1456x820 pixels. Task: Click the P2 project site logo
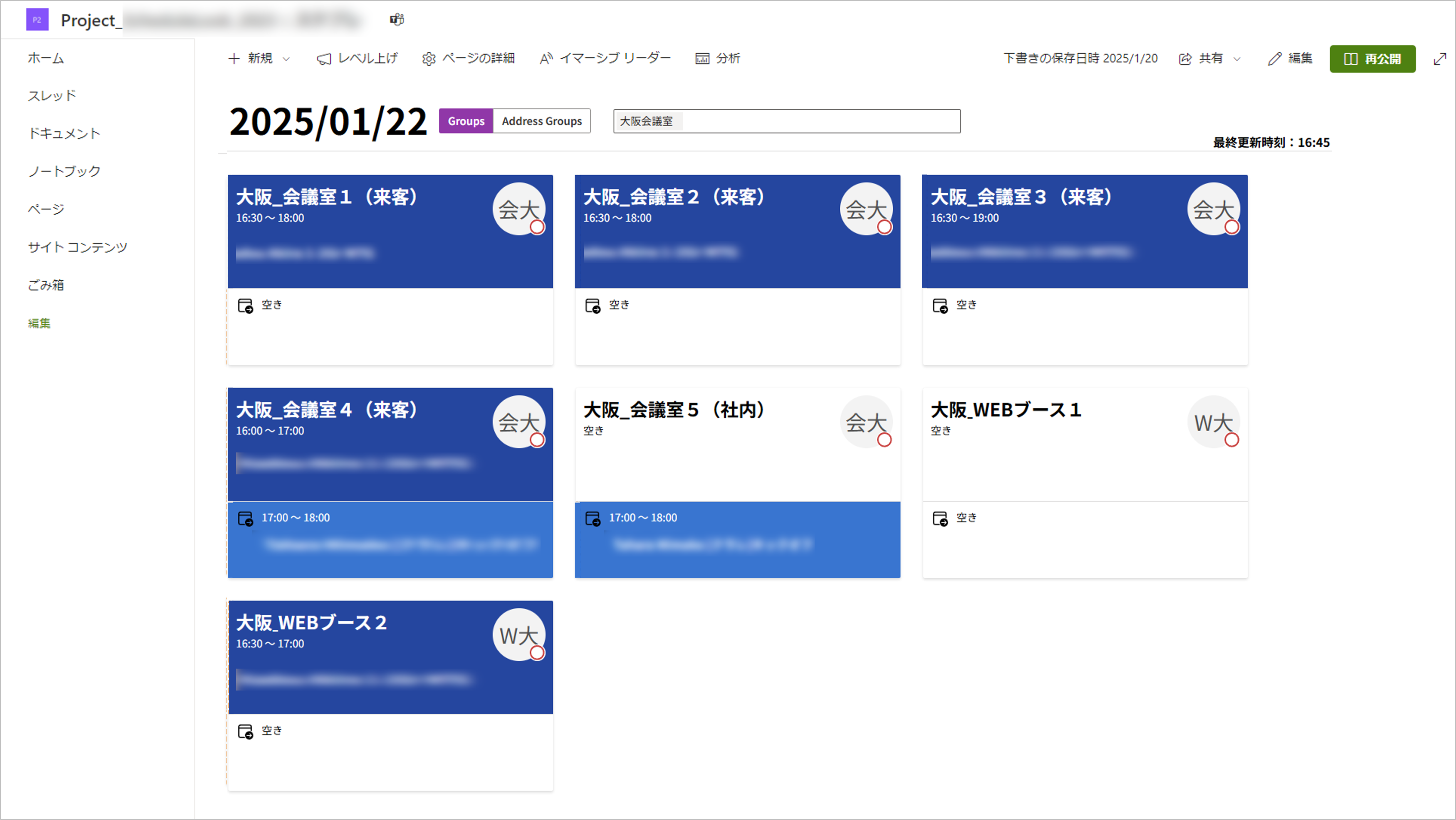coord(37,20)
